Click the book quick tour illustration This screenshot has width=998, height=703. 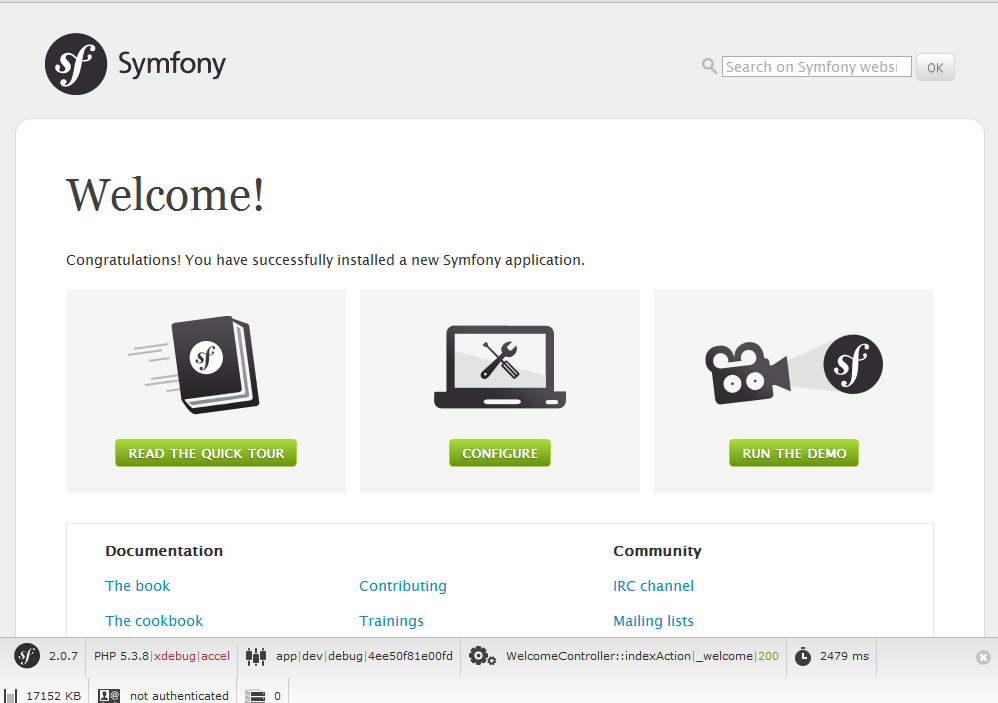pos(194,365)
